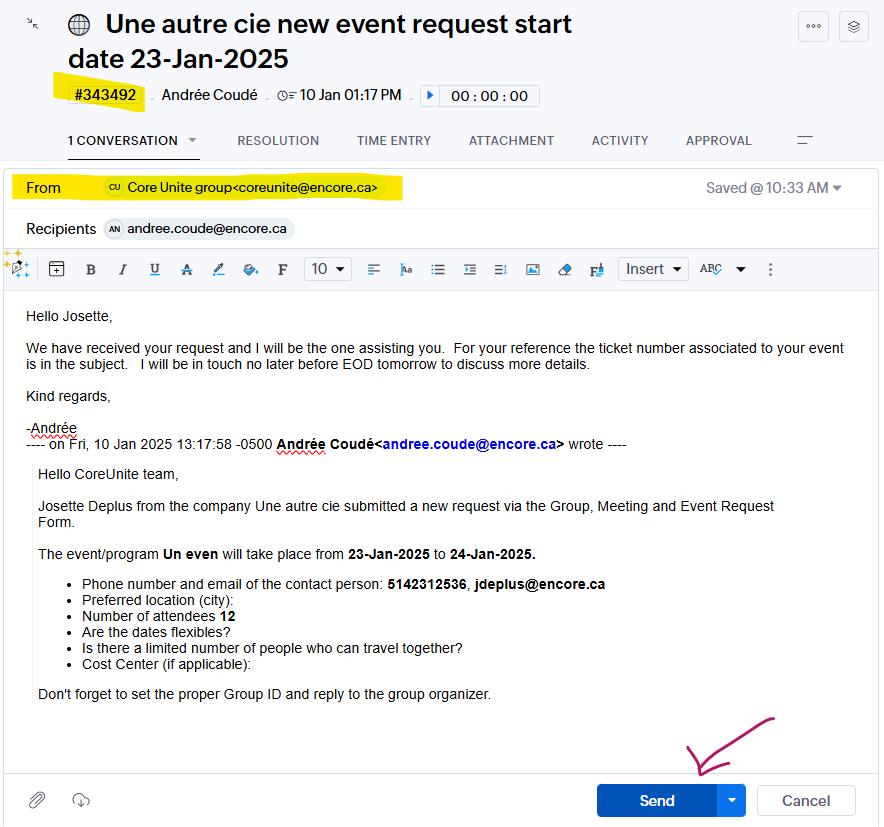
Task: Expand the Insert dropdown menu
Action: click(654, 269)
